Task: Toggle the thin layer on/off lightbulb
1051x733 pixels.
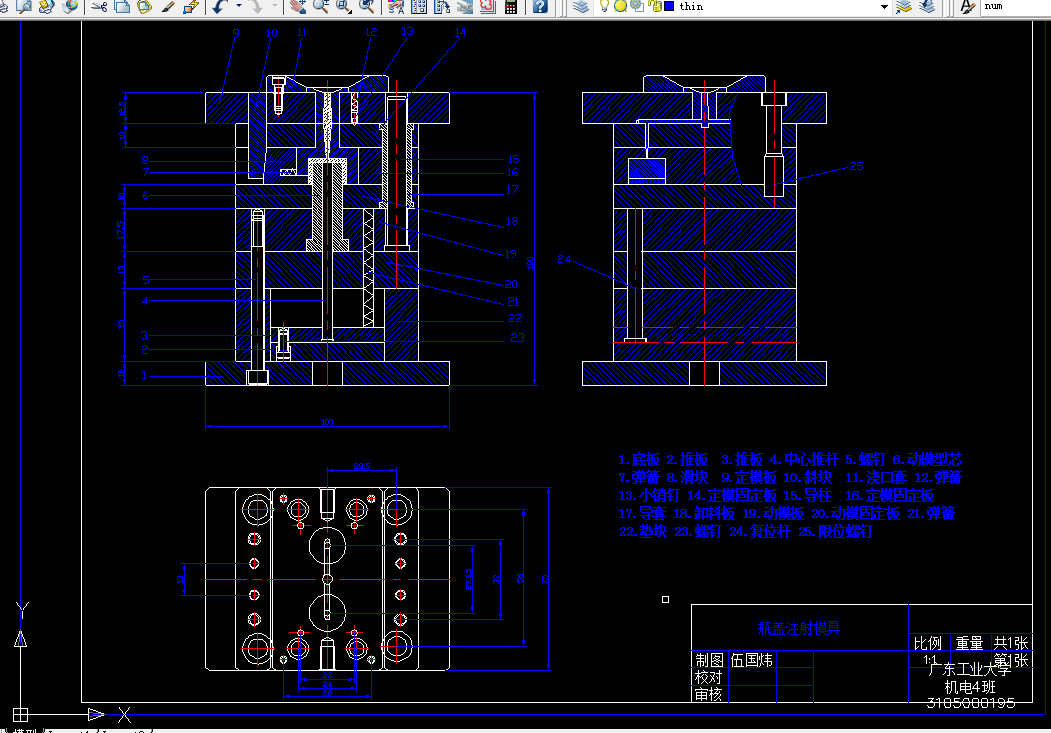Action: point(604,6)
